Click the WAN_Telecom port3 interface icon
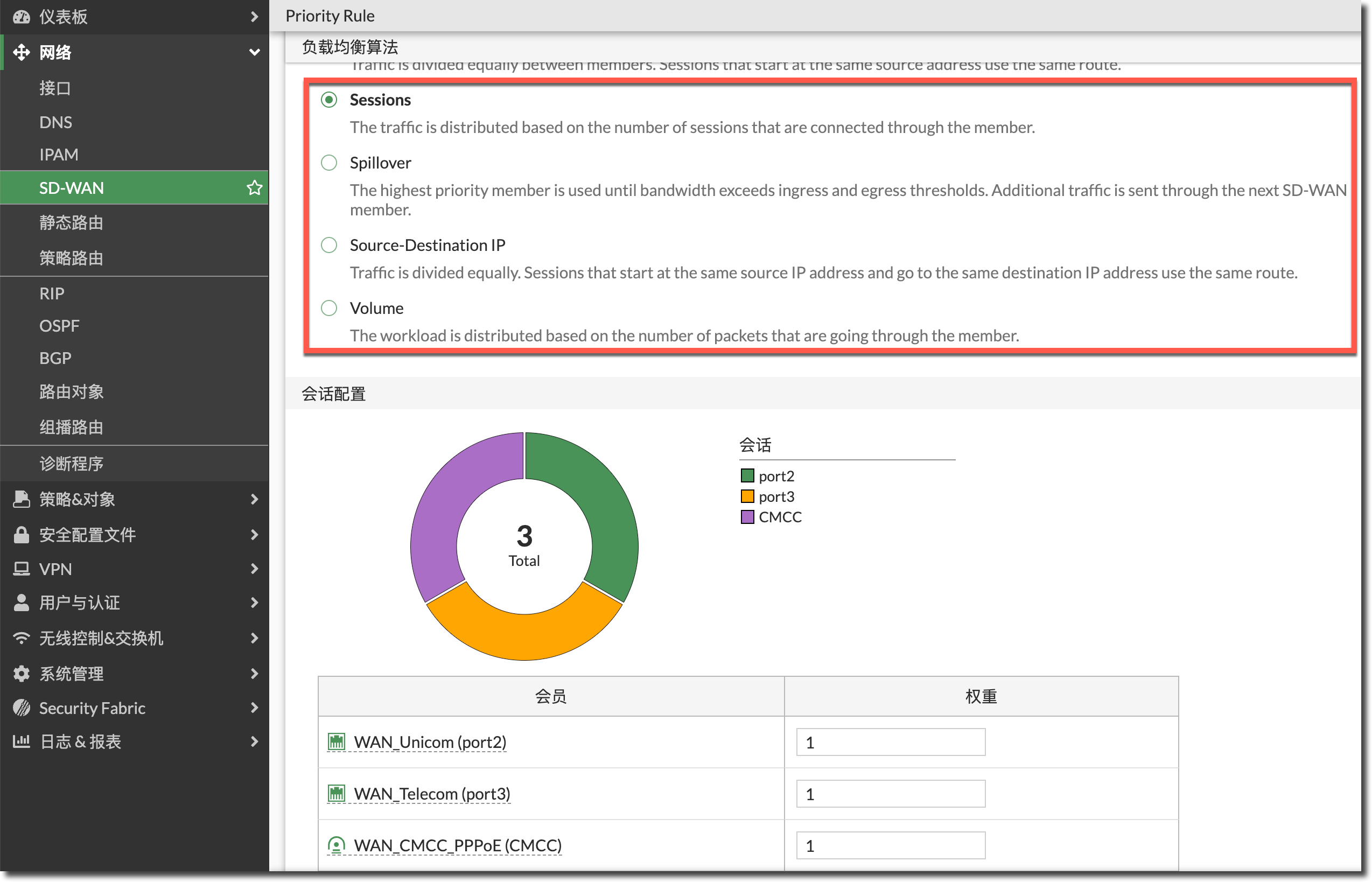This screenshot has height=882, width=1372. point(336,793)
